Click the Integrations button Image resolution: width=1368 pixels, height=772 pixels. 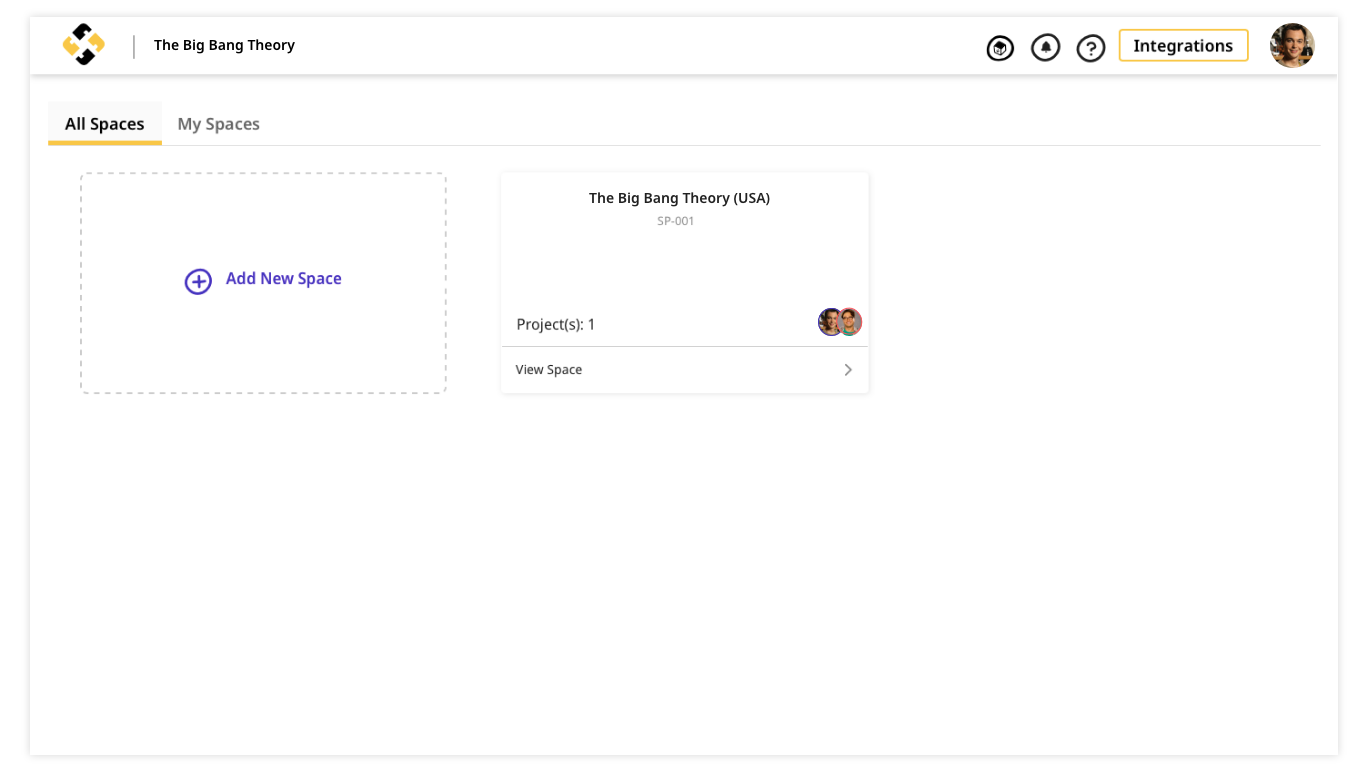point(1183,46)
